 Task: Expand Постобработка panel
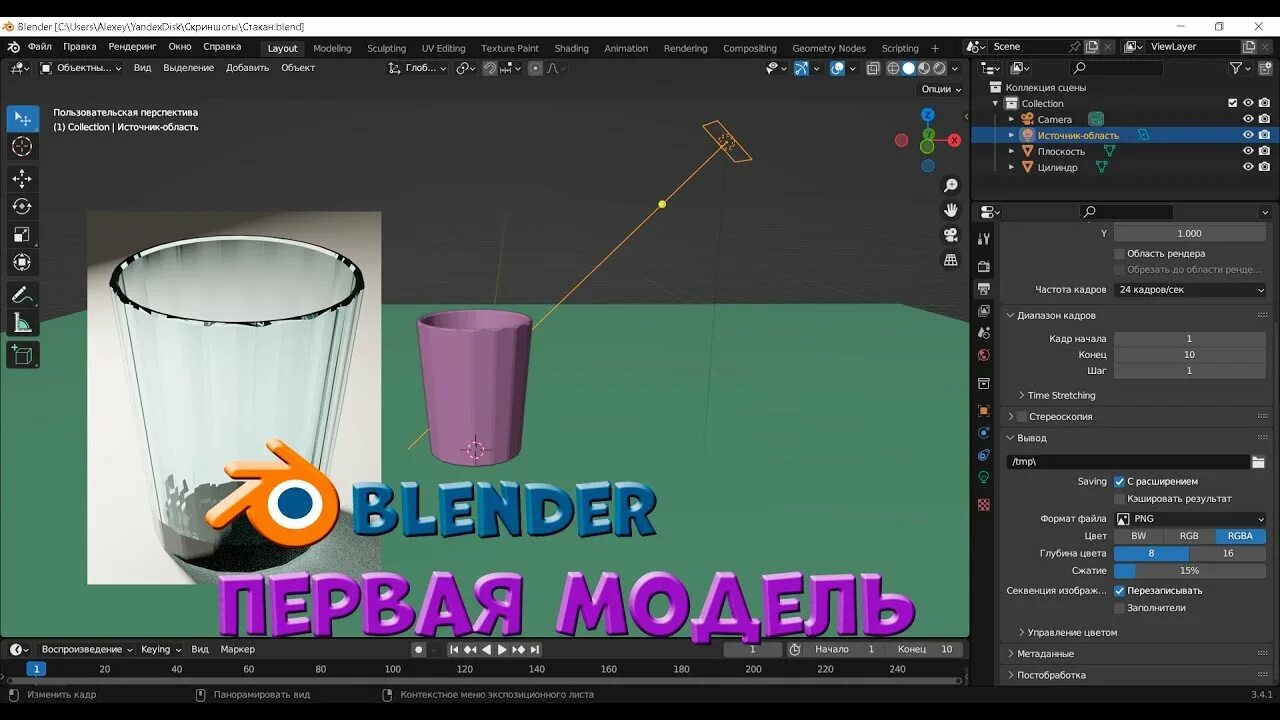click(x=1050, y=675)
